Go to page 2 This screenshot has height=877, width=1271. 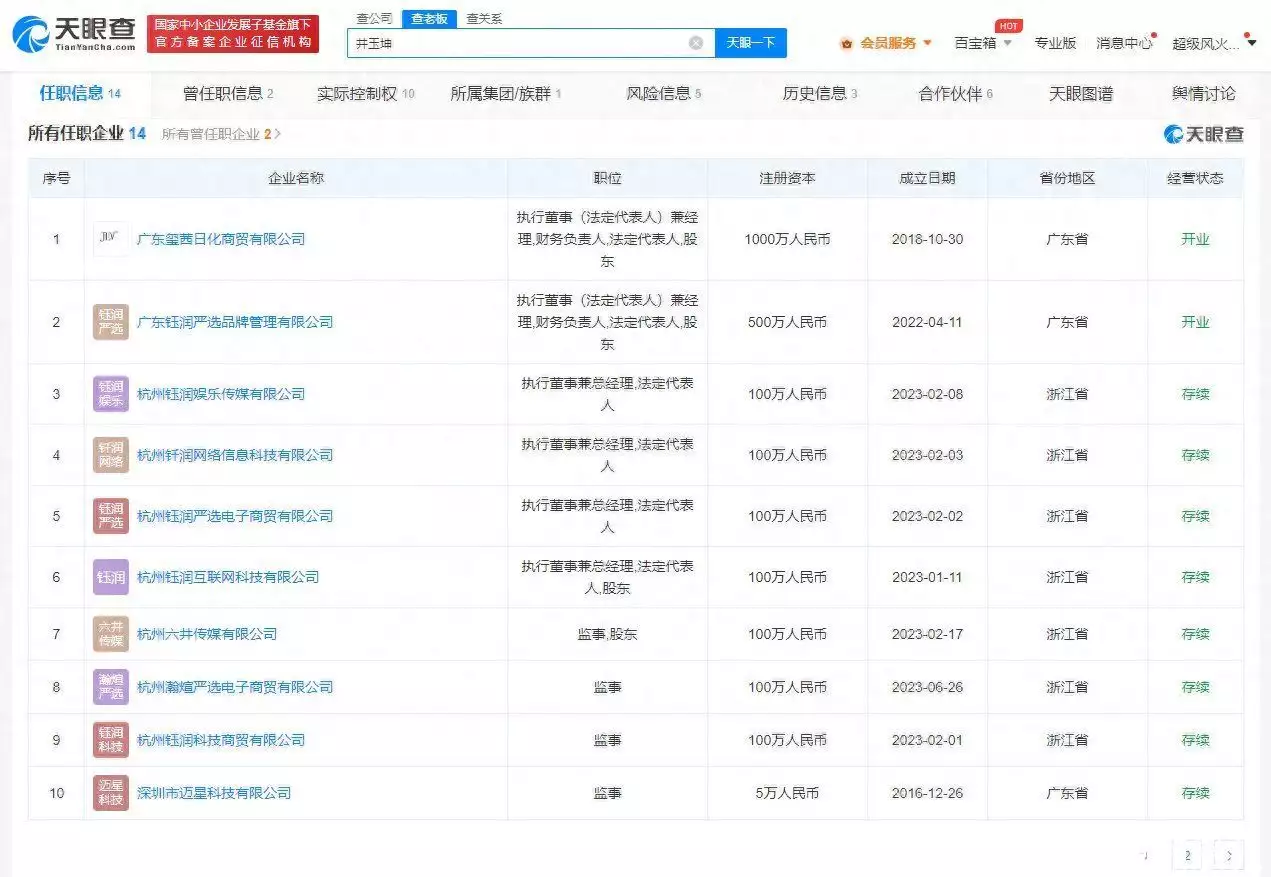click(1187, 855)
